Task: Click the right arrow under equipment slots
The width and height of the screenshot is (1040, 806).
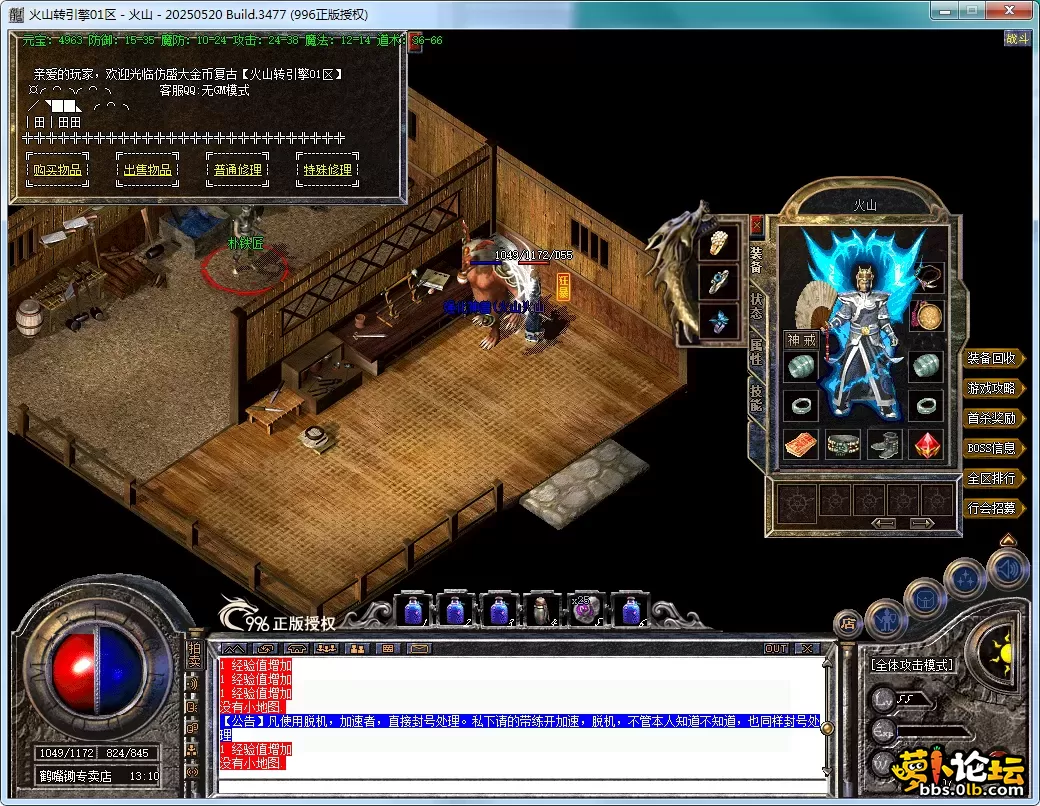Action: 922,523
